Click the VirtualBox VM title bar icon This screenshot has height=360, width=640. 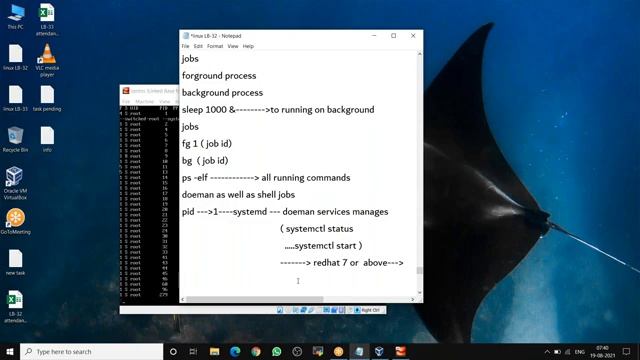click(126, 91)
